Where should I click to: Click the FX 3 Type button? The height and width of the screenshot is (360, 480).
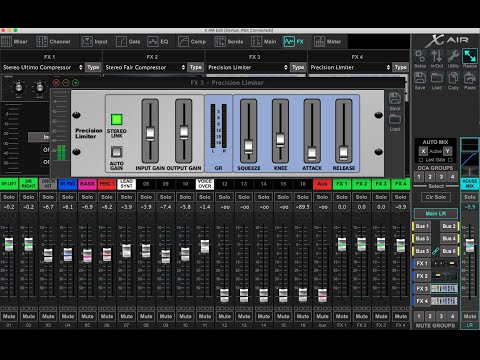(298, 67)
